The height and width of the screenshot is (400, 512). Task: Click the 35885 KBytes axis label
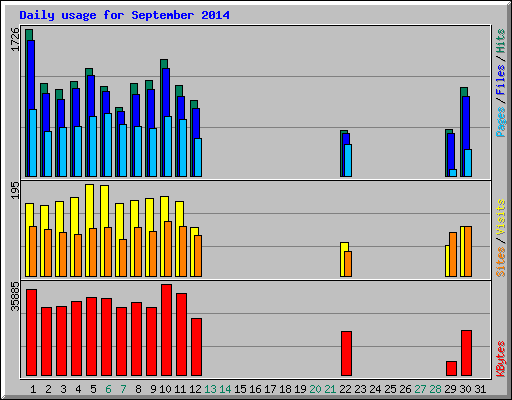click(15, 296)
